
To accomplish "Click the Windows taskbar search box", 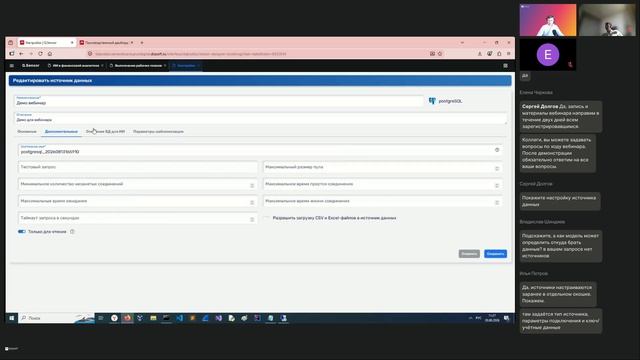I will pyautogui.click(x=56, y=318).
